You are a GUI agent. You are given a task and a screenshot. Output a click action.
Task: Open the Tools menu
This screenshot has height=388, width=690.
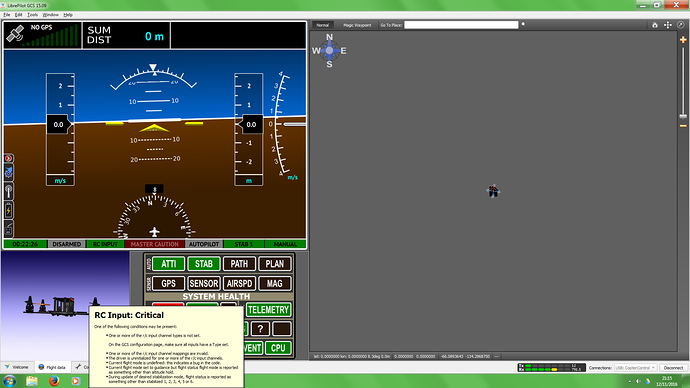point(33,15)
